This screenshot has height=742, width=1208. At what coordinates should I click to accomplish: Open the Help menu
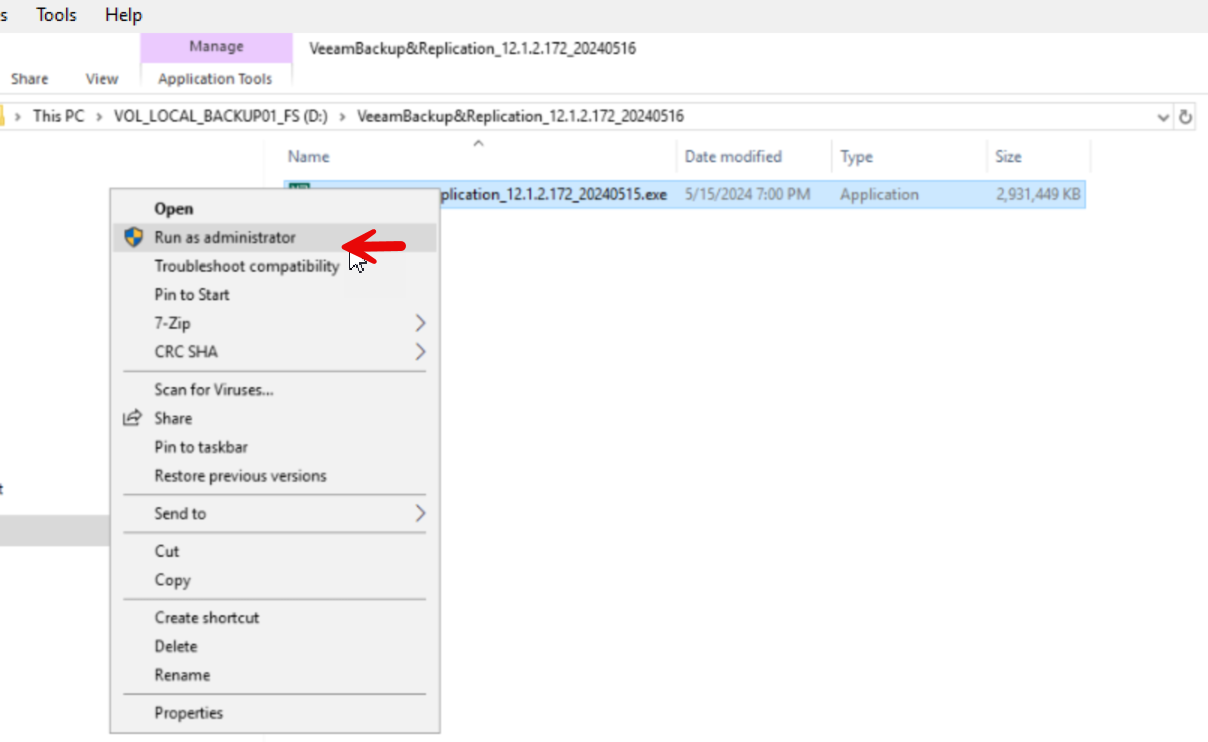click(x=123, y=15)
